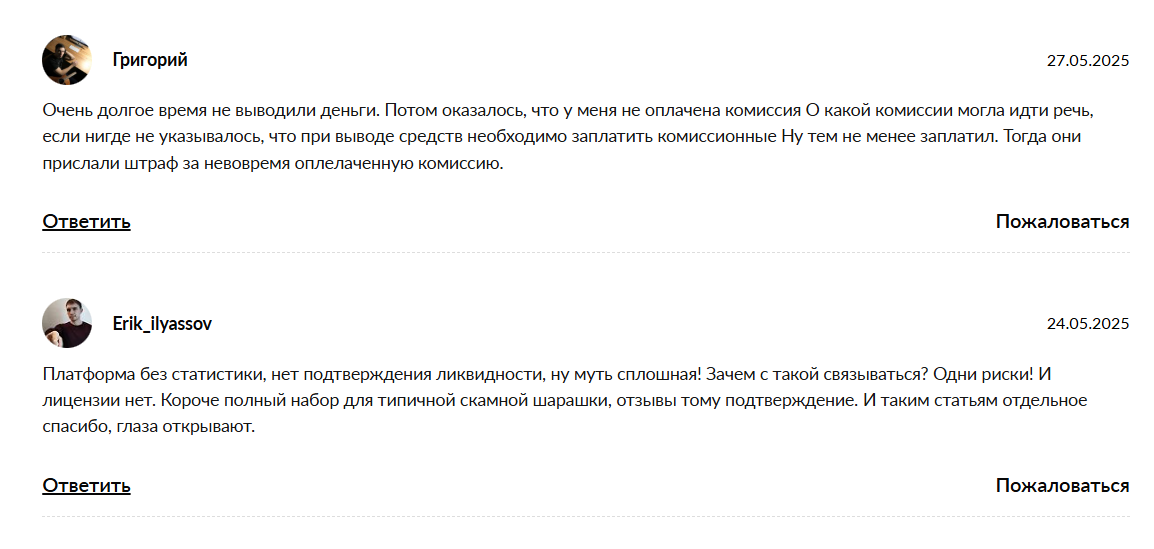Click the dashed divider below Erik_ilyassov's comment
This screenshot has height=549, width=1154.
tap(586, 517)
